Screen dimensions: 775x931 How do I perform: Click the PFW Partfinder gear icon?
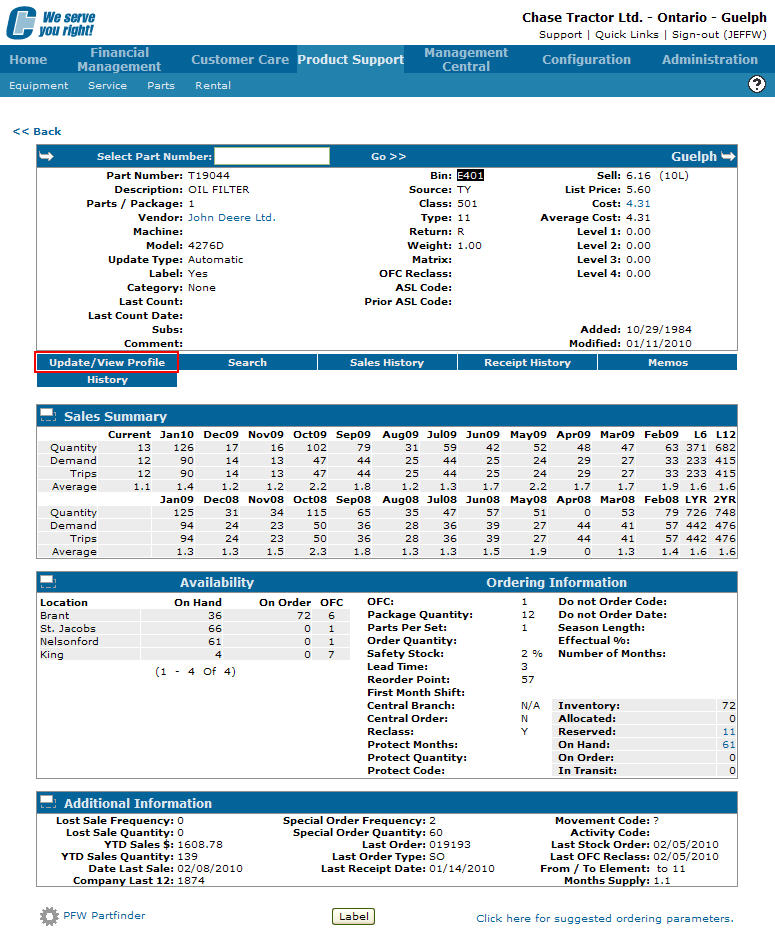(x=49, y=916)
